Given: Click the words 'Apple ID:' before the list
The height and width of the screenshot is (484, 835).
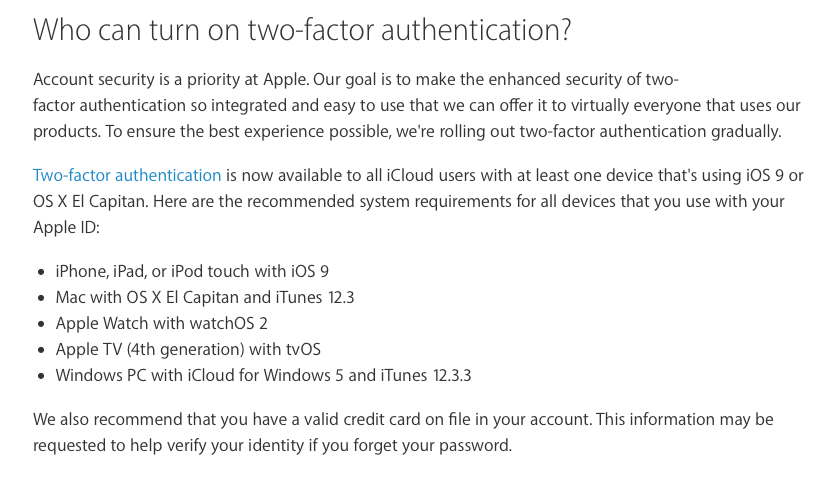Looking at the screenshot, I should coord(67,227).
